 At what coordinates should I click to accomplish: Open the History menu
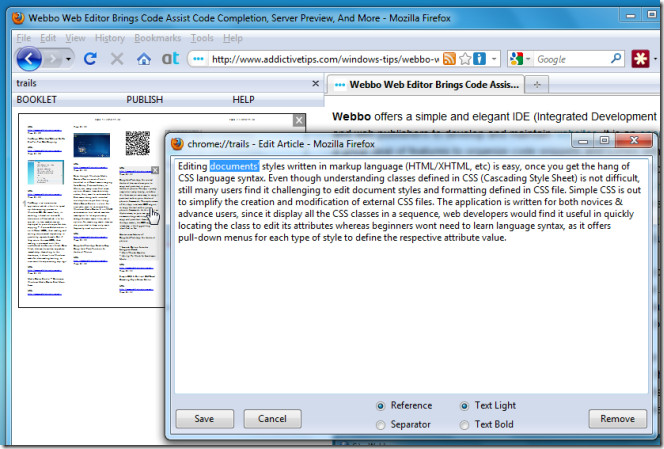tap(110, 38)
